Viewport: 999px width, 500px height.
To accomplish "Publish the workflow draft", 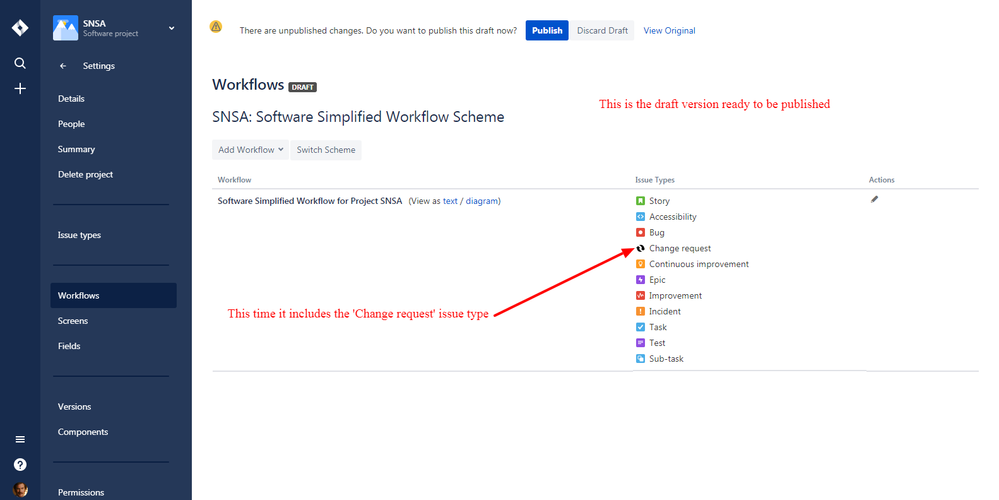I will coord(547,31).
